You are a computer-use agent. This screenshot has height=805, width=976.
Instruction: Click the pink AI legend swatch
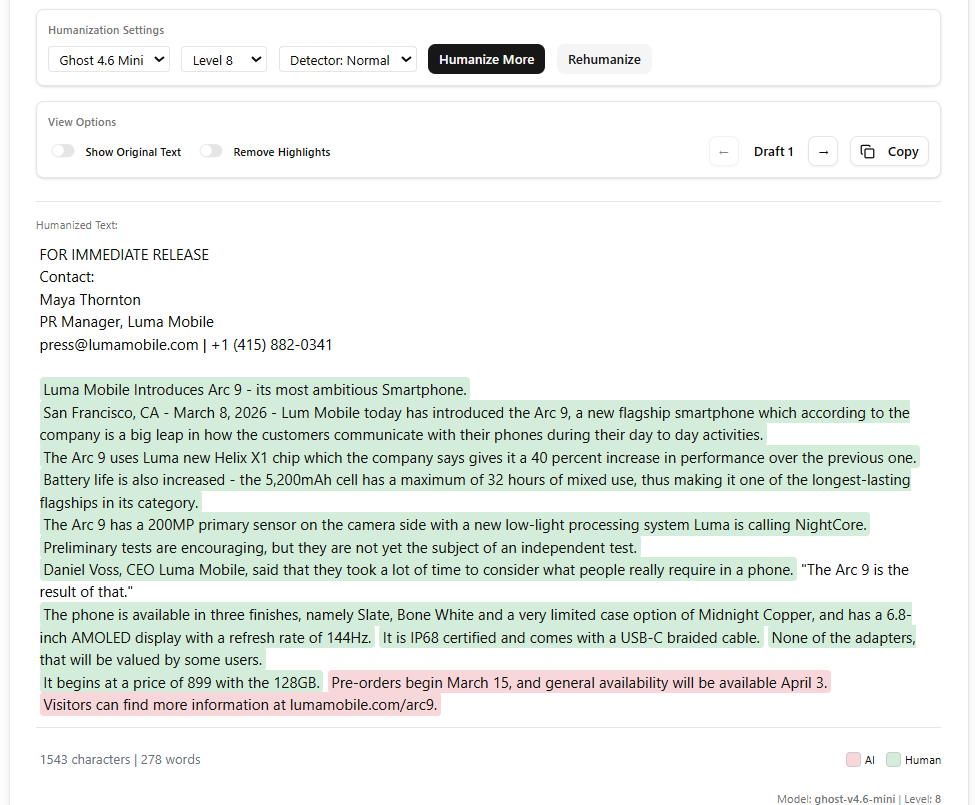click(851, 759)
